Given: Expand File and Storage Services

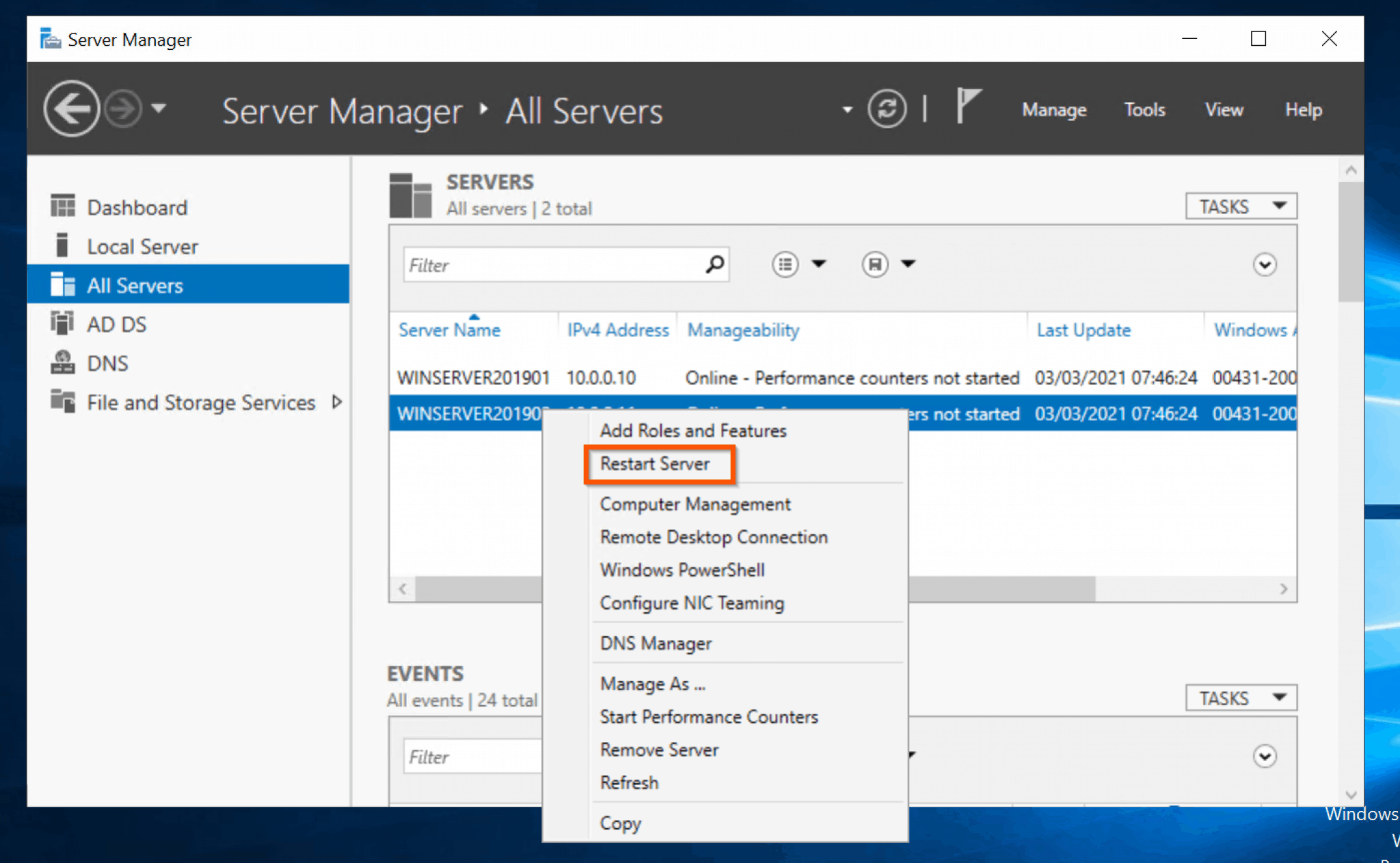Looking at the screenshot, I should coord(338,402).
